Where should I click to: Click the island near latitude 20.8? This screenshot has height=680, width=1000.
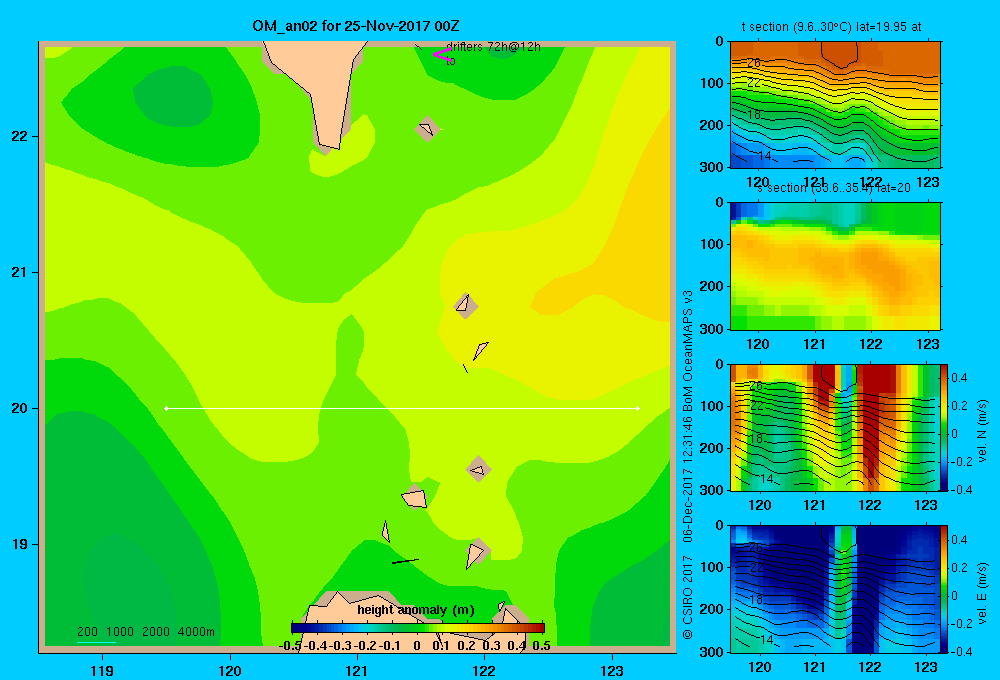tap(465, 305)
